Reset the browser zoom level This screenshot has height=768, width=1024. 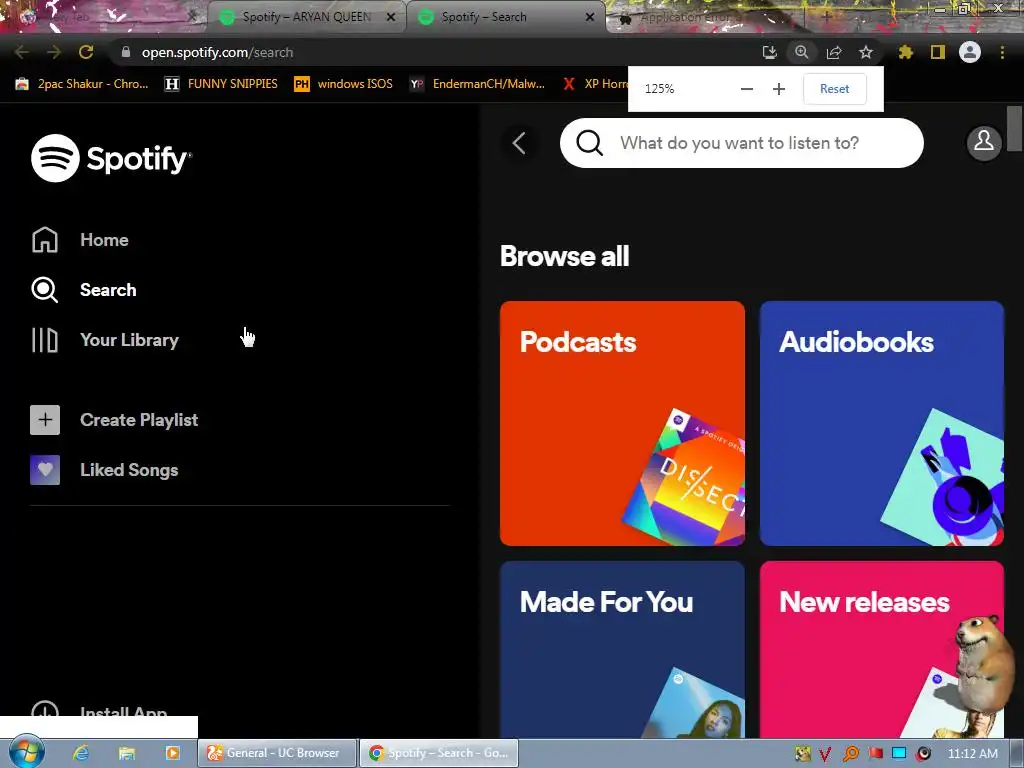point(835,89)
